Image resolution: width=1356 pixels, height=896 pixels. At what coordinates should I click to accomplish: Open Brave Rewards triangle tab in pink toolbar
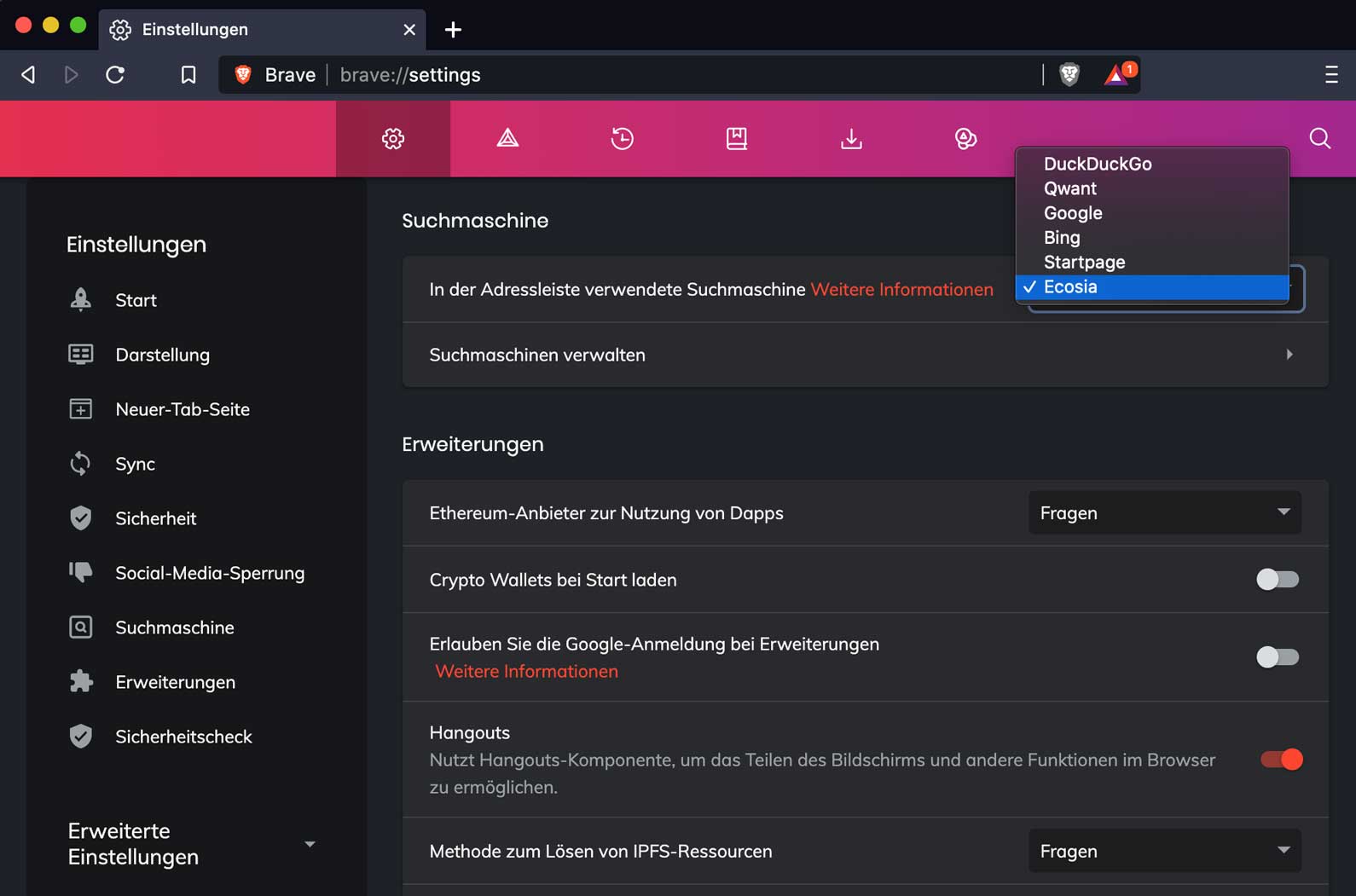click(x=507, y=138)
